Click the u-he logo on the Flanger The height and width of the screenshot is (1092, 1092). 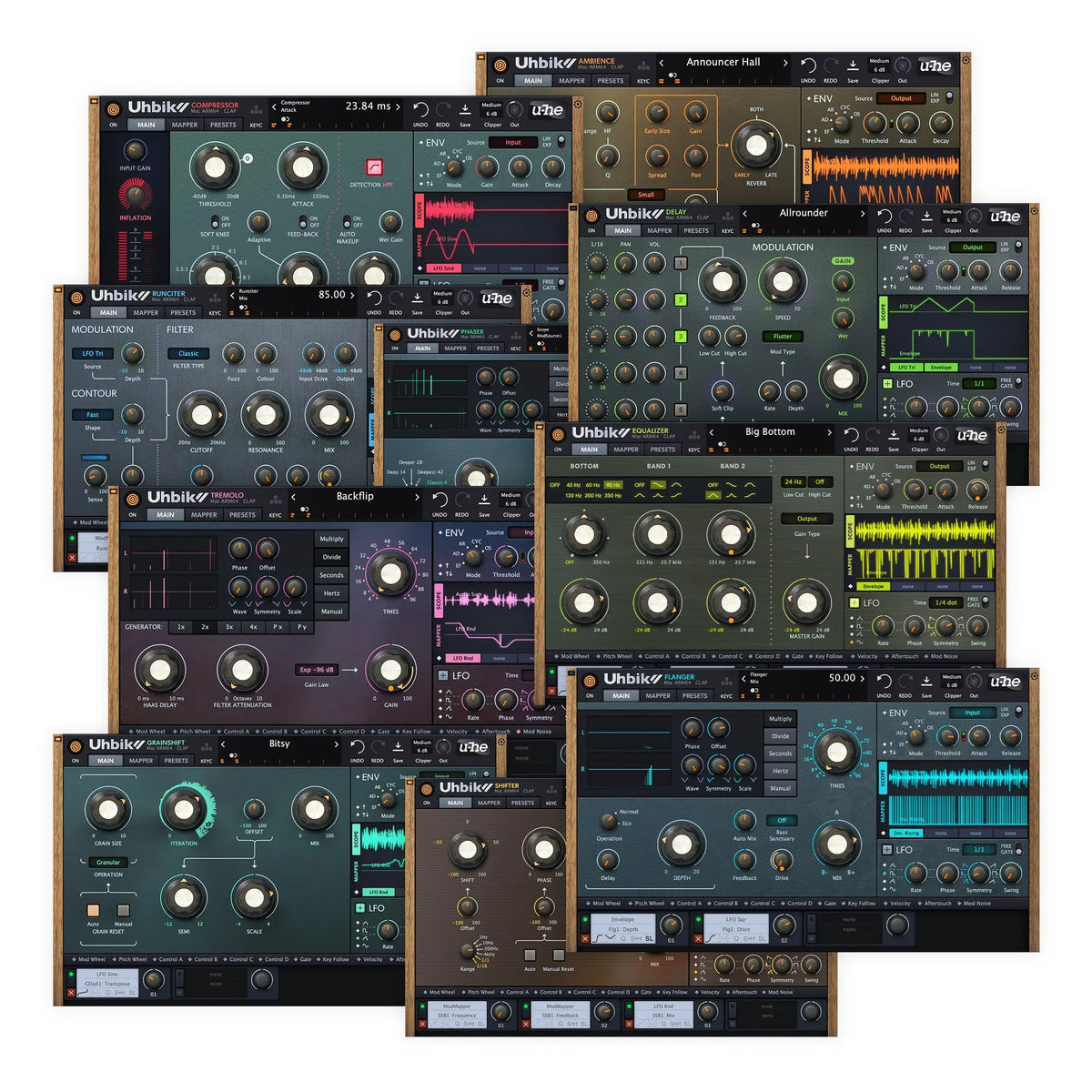tap(1005, 681)
